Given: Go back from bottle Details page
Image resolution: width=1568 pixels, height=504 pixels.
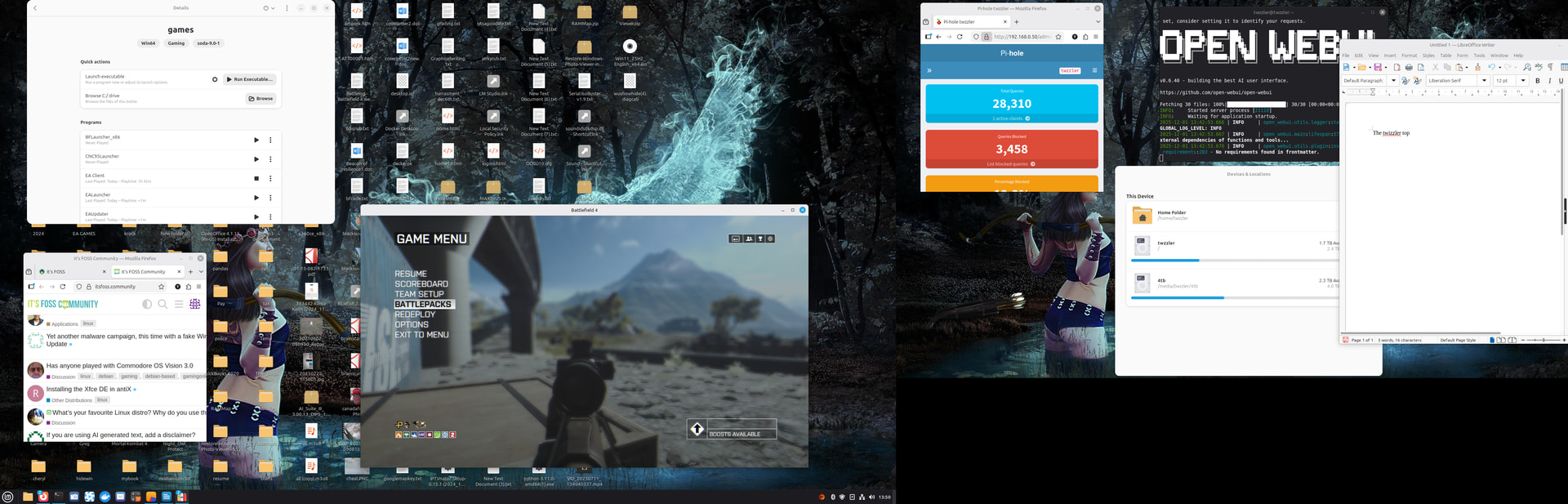Looking at the screenshot, I should tap(35, 8).
